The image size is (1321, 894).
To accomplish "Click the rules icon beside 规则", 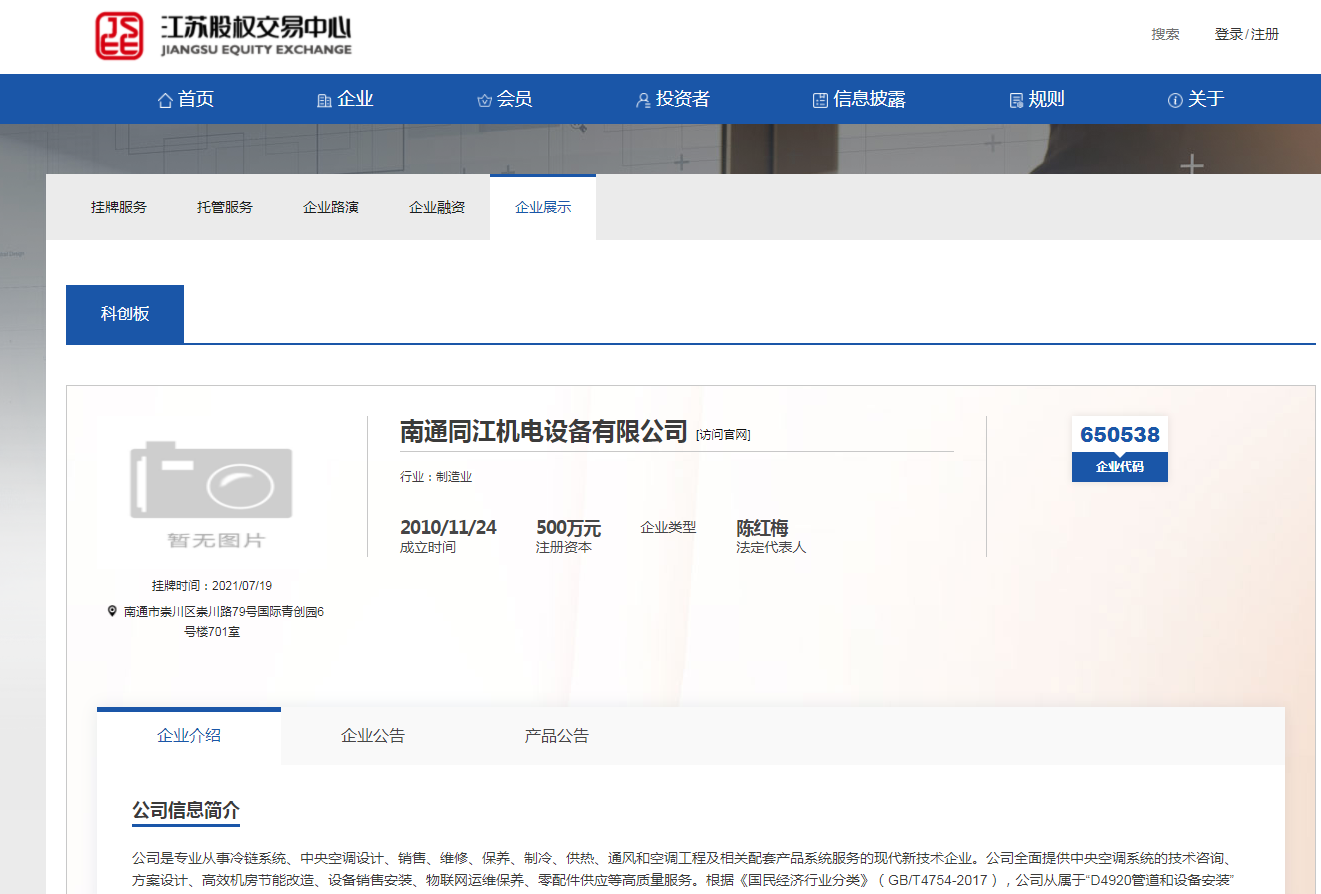I will (1016, 100).
